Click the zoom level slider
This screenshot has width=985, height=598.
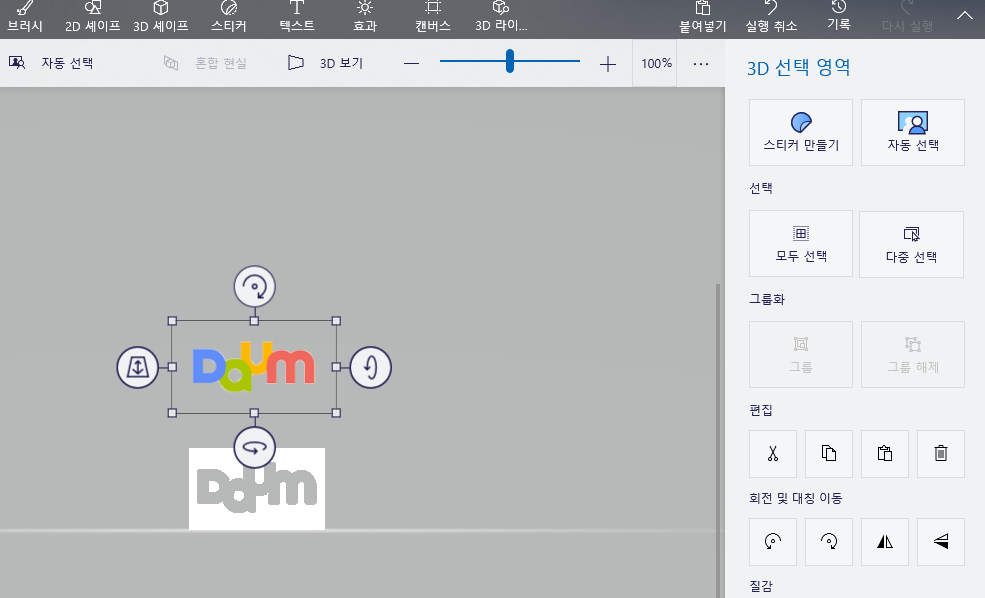(510, 62)
